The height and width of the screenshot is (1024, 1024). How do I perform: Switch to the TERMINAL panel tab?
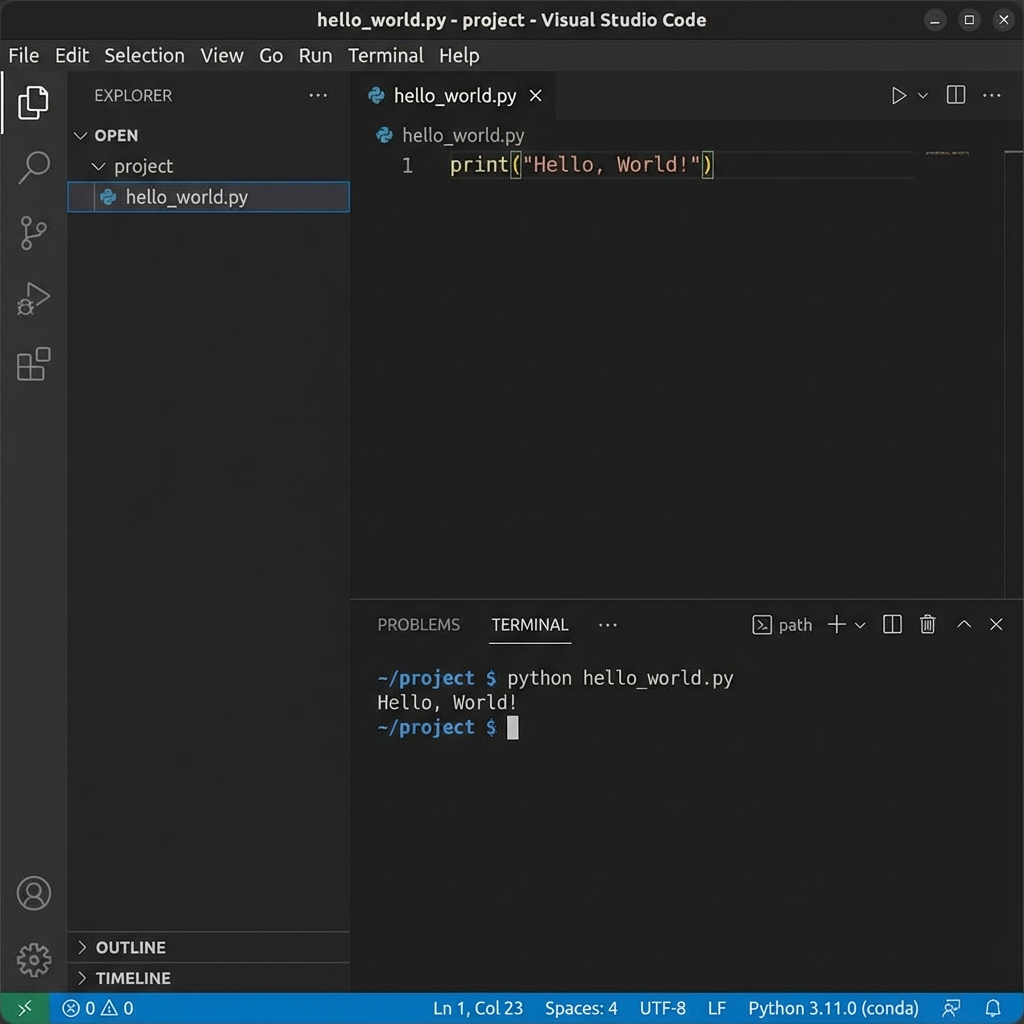pos(530,625)
